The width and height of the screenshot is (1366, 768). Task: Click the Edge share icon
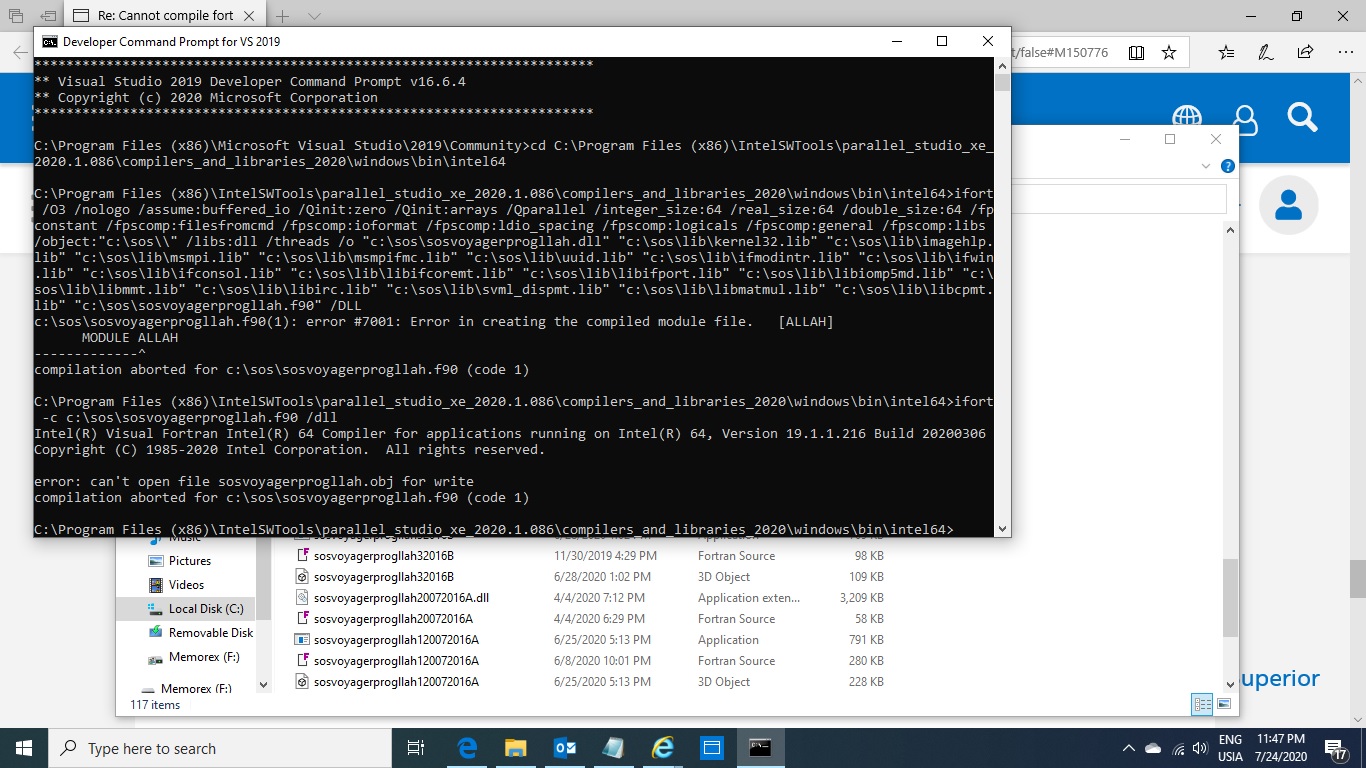coord(1304,52)
